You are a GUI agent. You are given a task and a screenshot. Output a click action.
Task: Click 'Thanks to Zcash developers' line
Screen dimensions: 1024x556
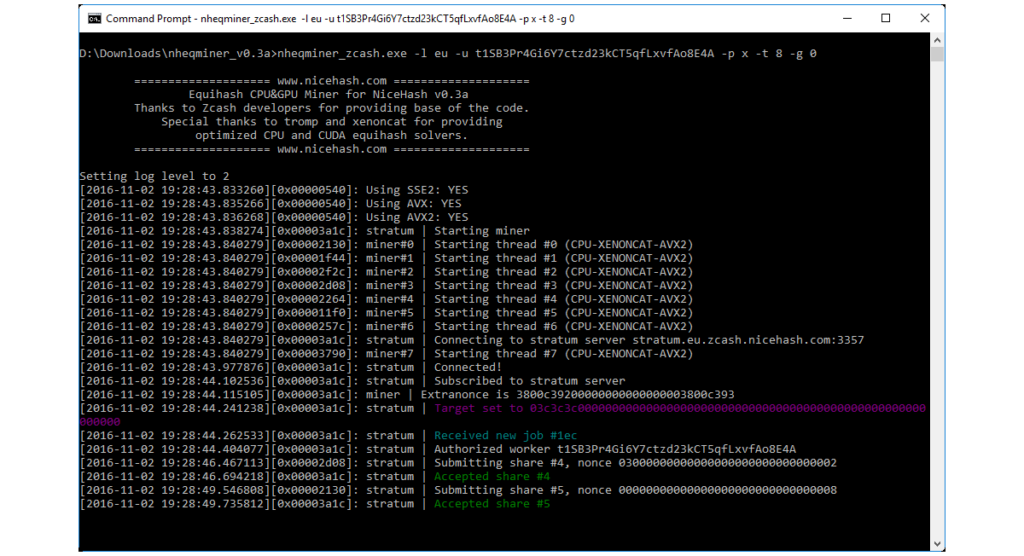tap(332, 108)
